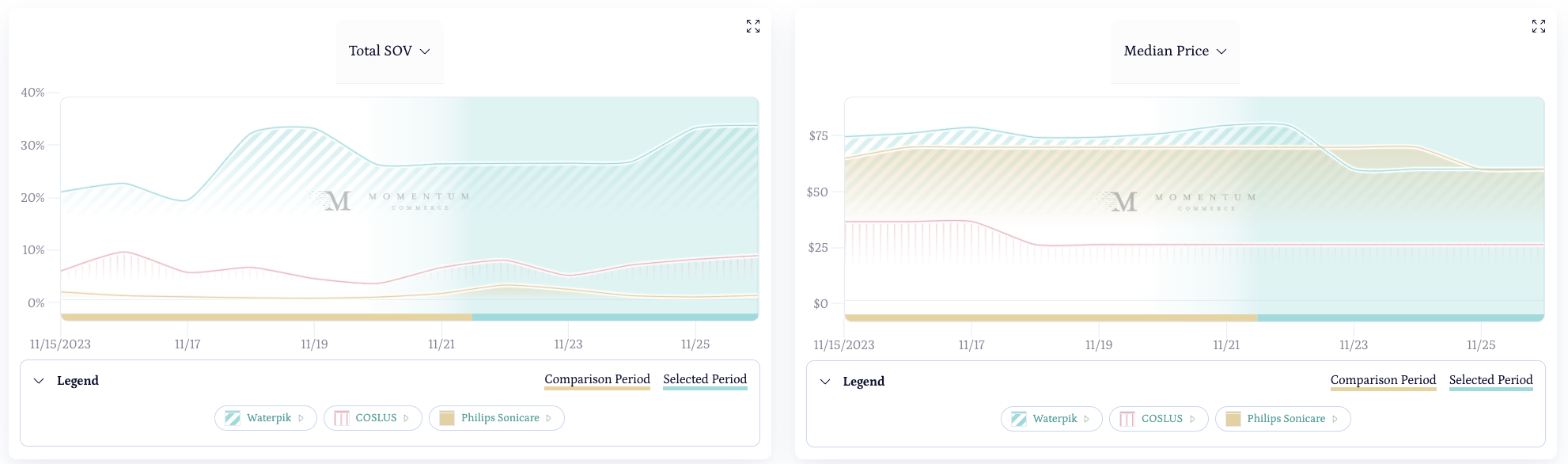This screenshot has width=1568, height=464.
Task: Expand the Median Price chart to fullscreen
Action: (1539, 26)
